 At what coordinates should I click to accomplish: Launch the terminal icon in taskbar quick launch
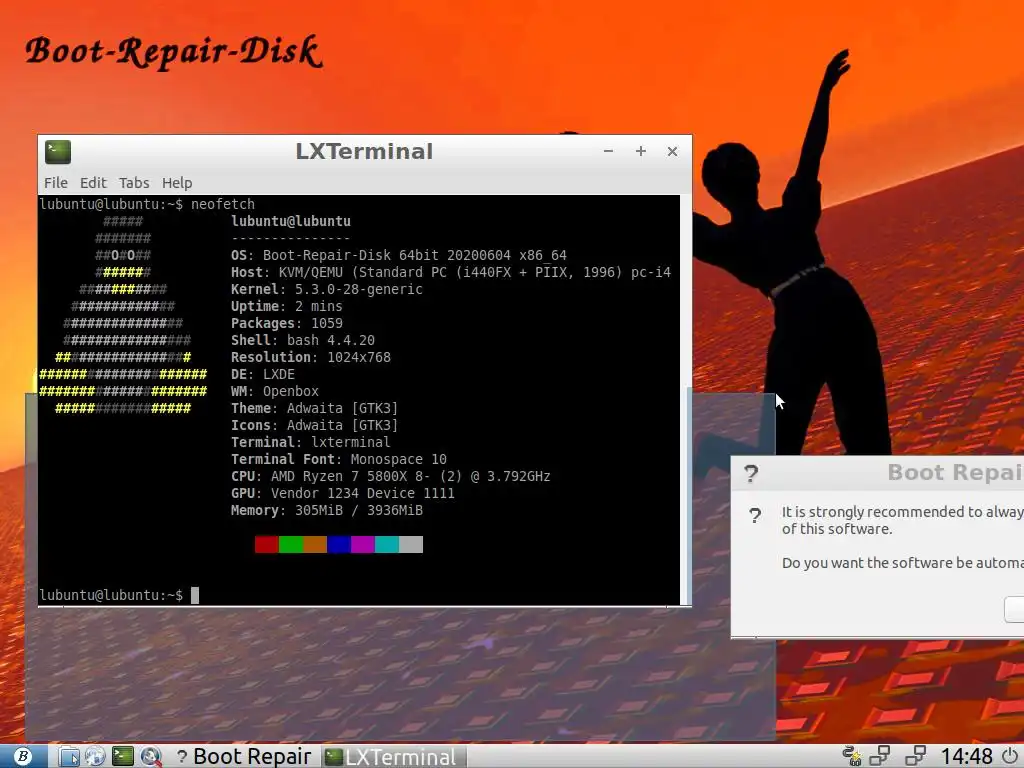coord(123,756)
